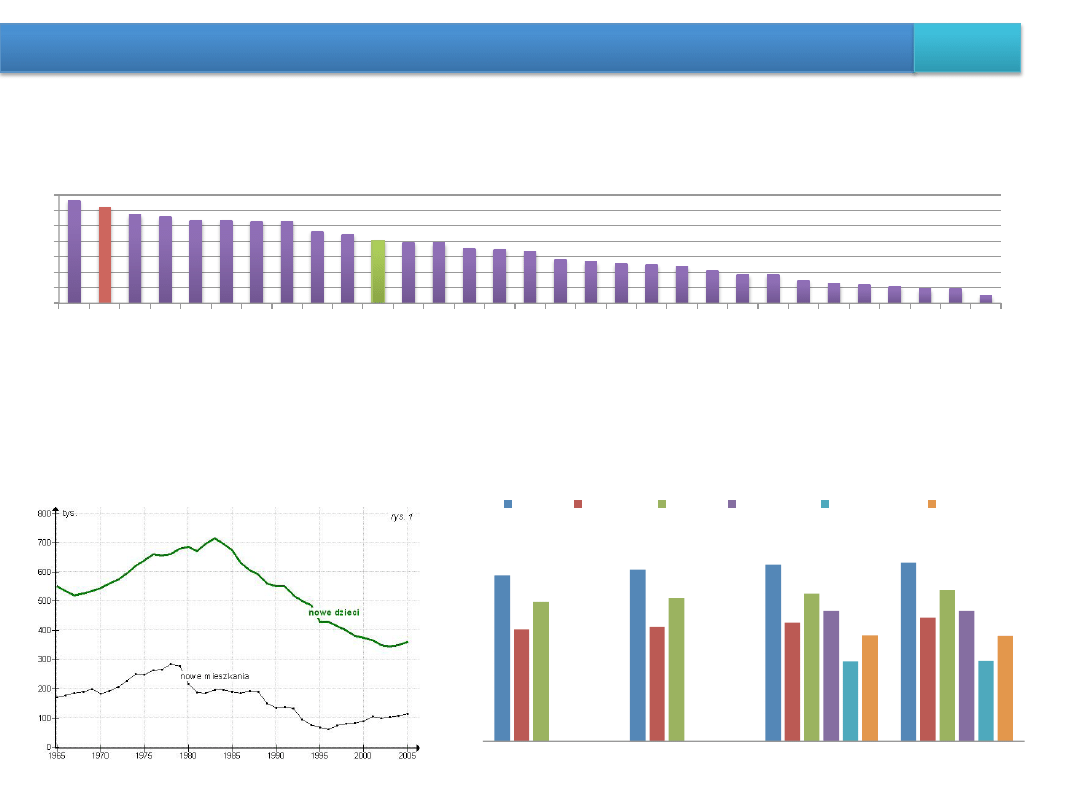
Task: Pick the green legend swatch
Action: (x=662, y=505)
